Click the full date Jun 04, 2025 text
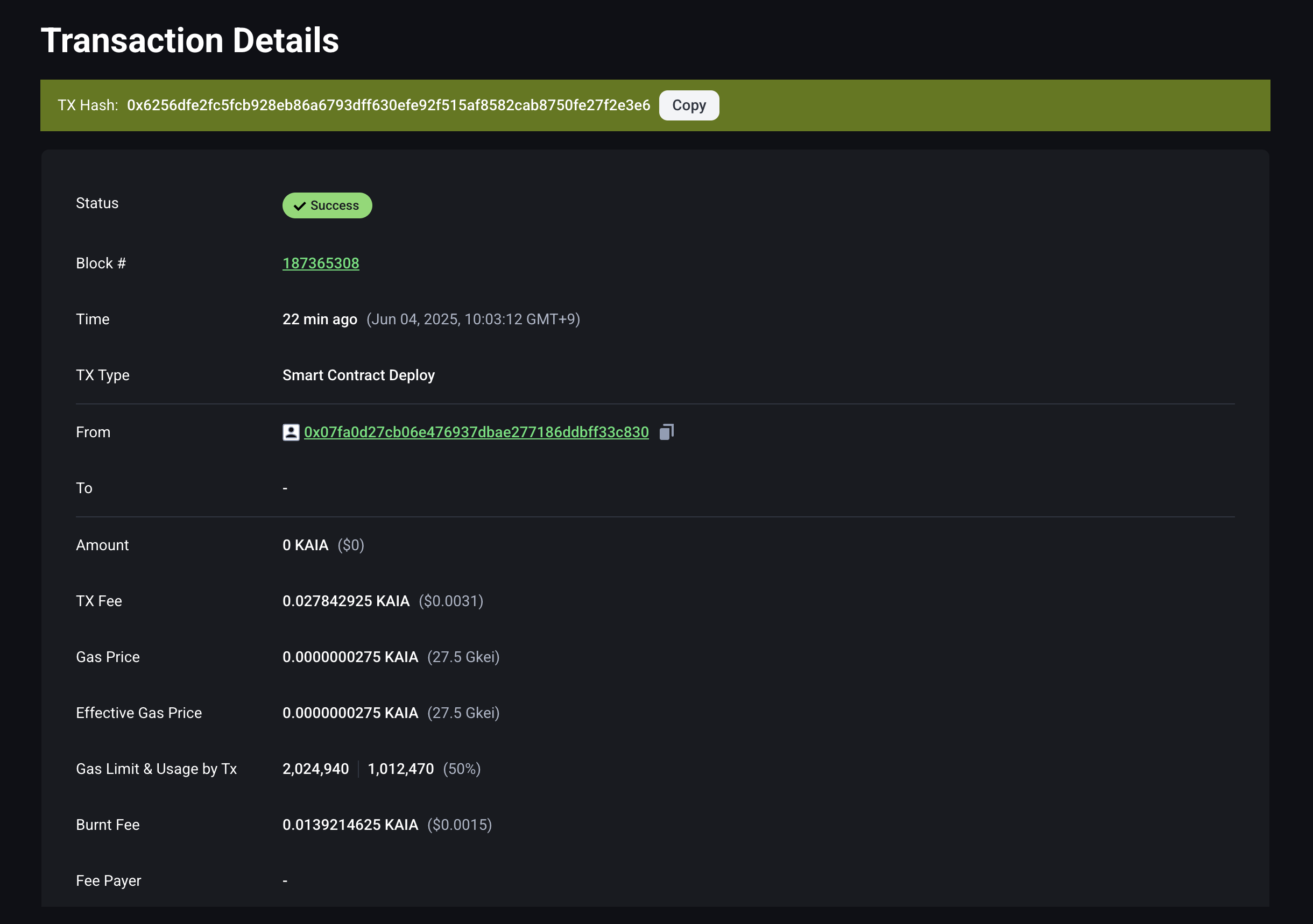Viewport: 1313px width, 924px height. click(473, 319)
